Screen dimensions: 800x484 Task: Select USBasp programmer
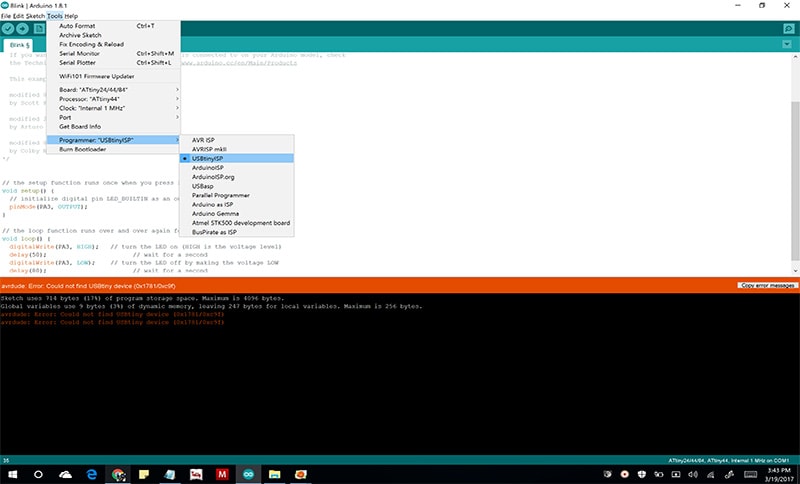coord(237,186)
